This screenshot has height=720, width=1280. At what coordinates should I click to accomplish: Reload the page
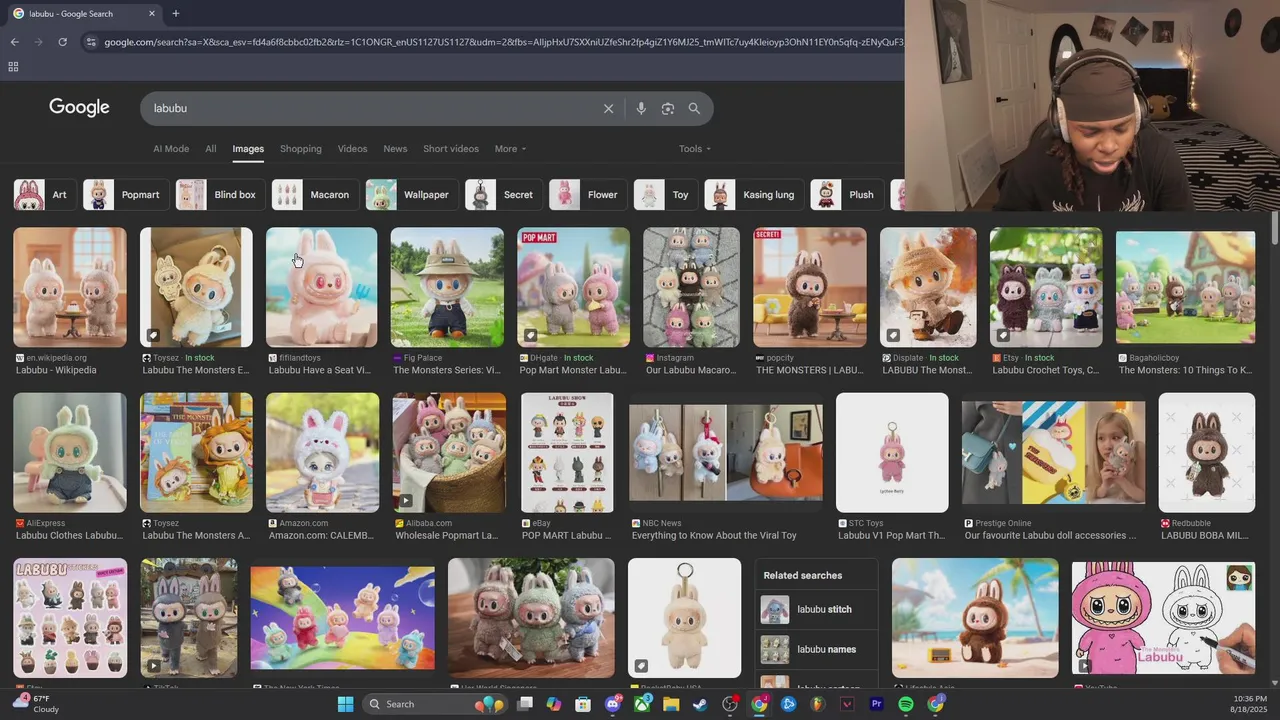point(62,42)
